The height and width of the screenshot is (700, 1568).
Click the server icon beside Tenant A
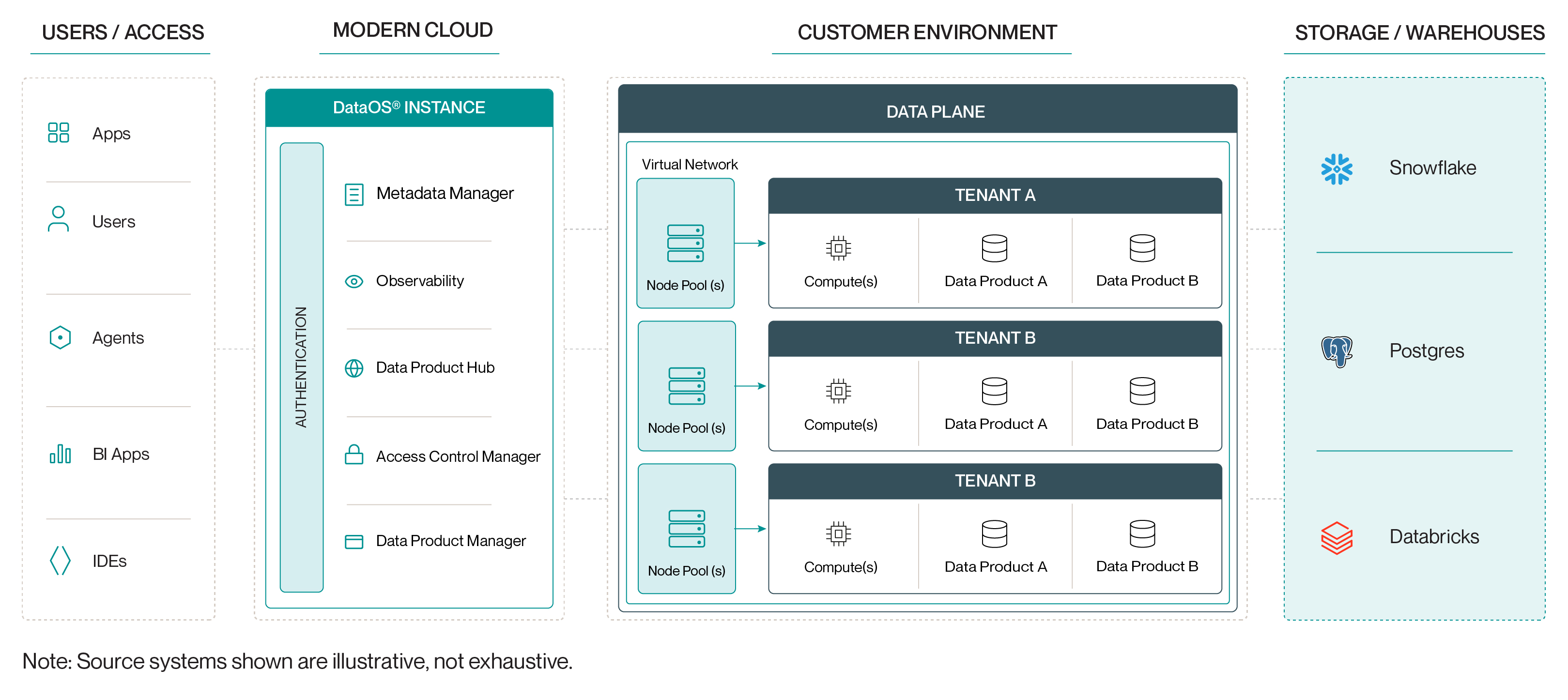[x=685, y=243]
